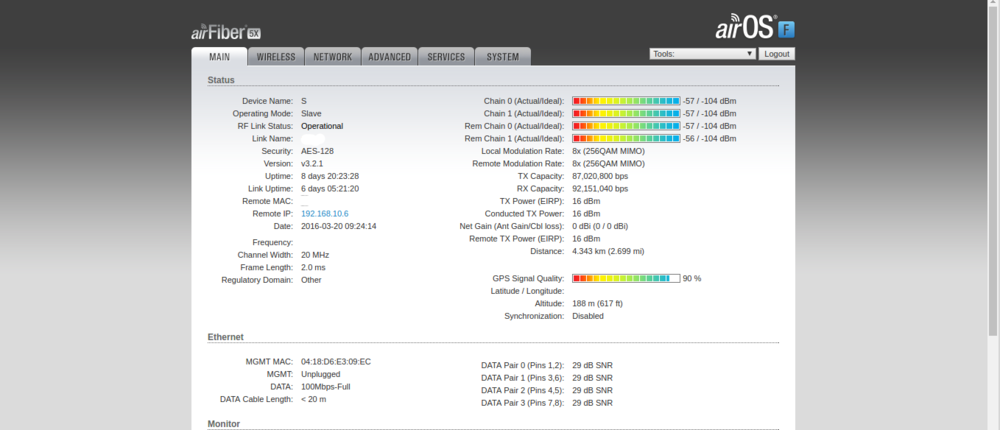
Task: Switch to the MAIN tab
Action: pos(219,57)
